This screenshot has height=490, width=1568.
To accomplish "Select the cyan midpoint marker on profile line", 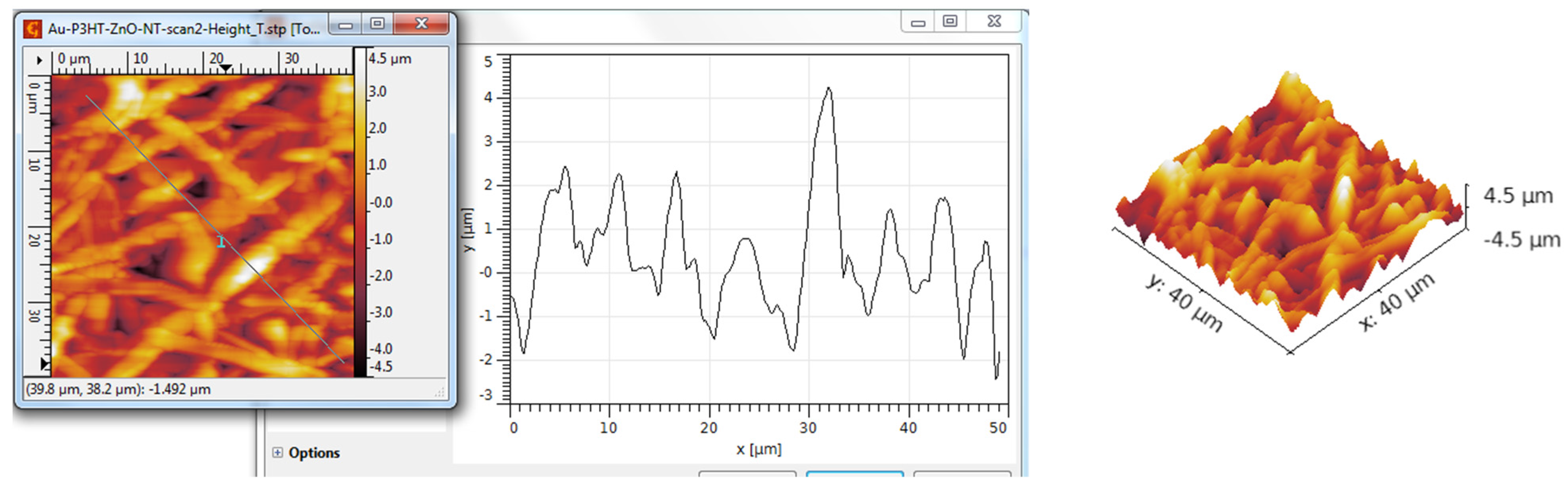I will [221, 242].
